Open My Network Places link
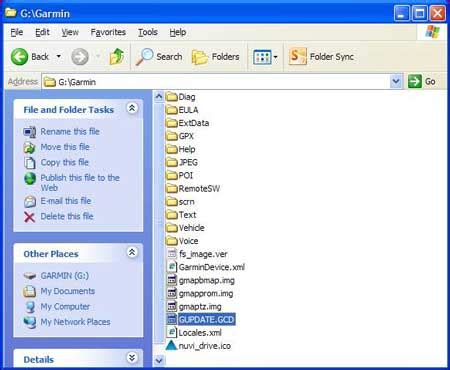Screen dimensions: 450x370 75,322
